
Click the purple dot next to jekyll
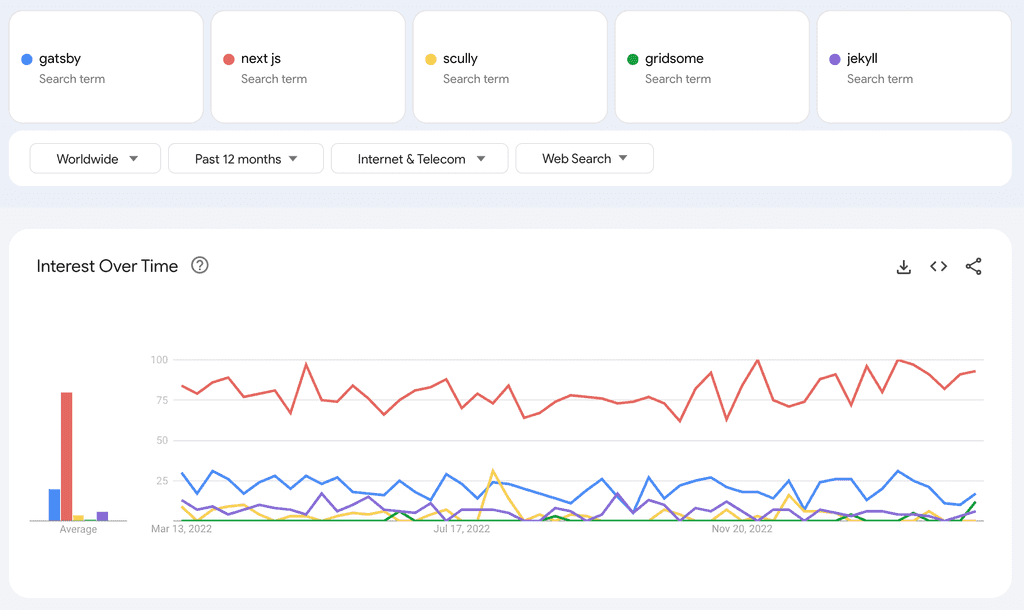[837, 58]
